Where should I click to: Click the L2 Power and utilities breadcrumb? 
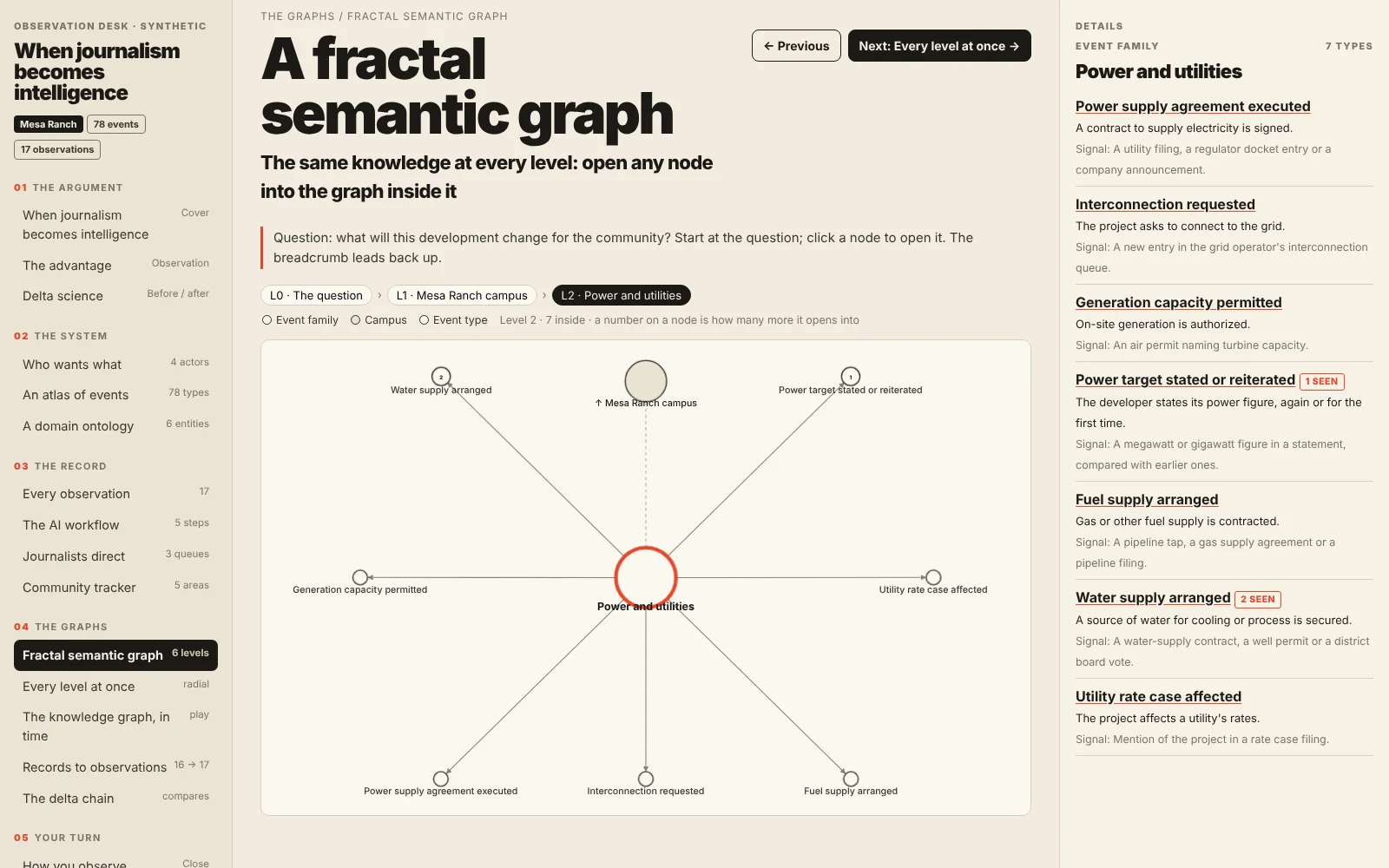pyautogui.click(x=622, y=296)
